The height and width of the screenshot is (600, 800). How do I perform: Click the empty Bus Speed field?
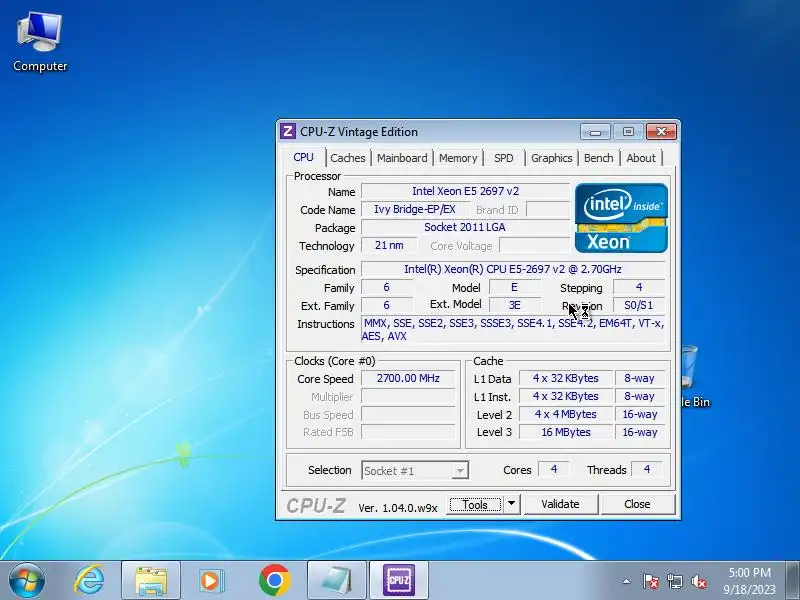click(408, 414)
